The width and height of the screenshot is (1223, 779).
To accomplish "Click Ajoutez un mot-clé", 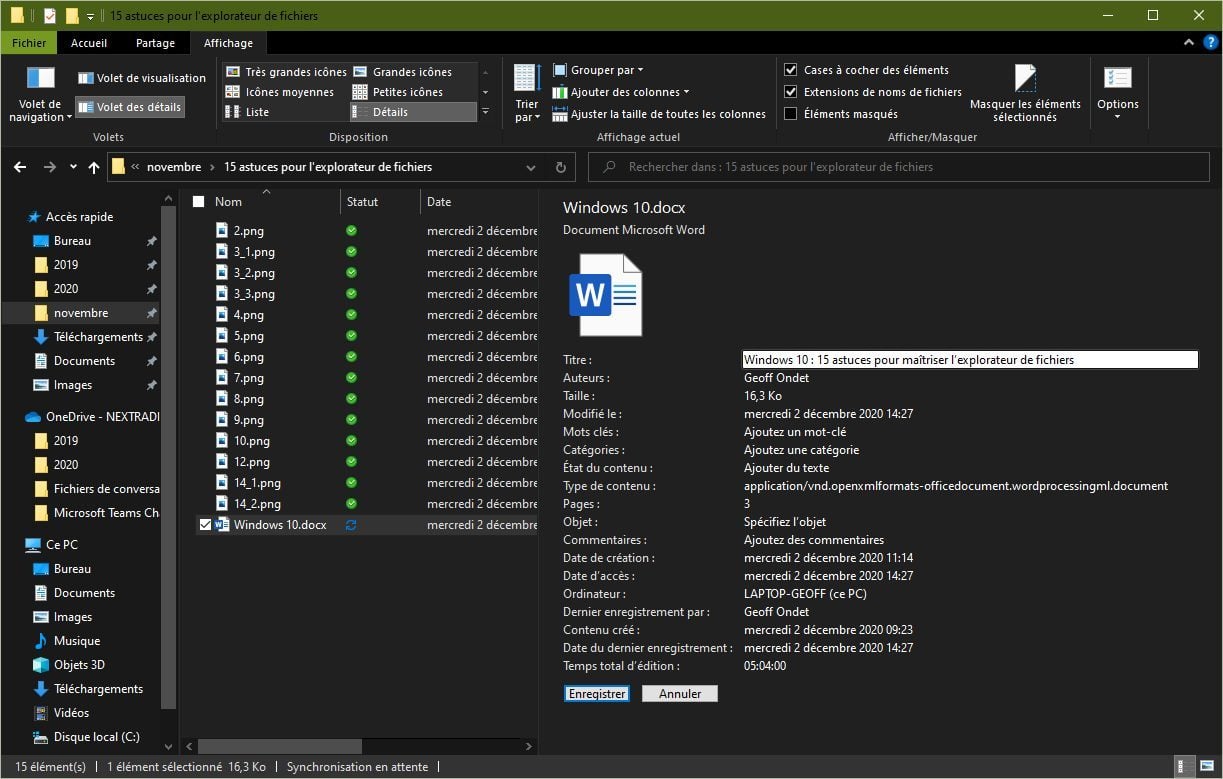I will pyautogui.click(x=795, y=432).
